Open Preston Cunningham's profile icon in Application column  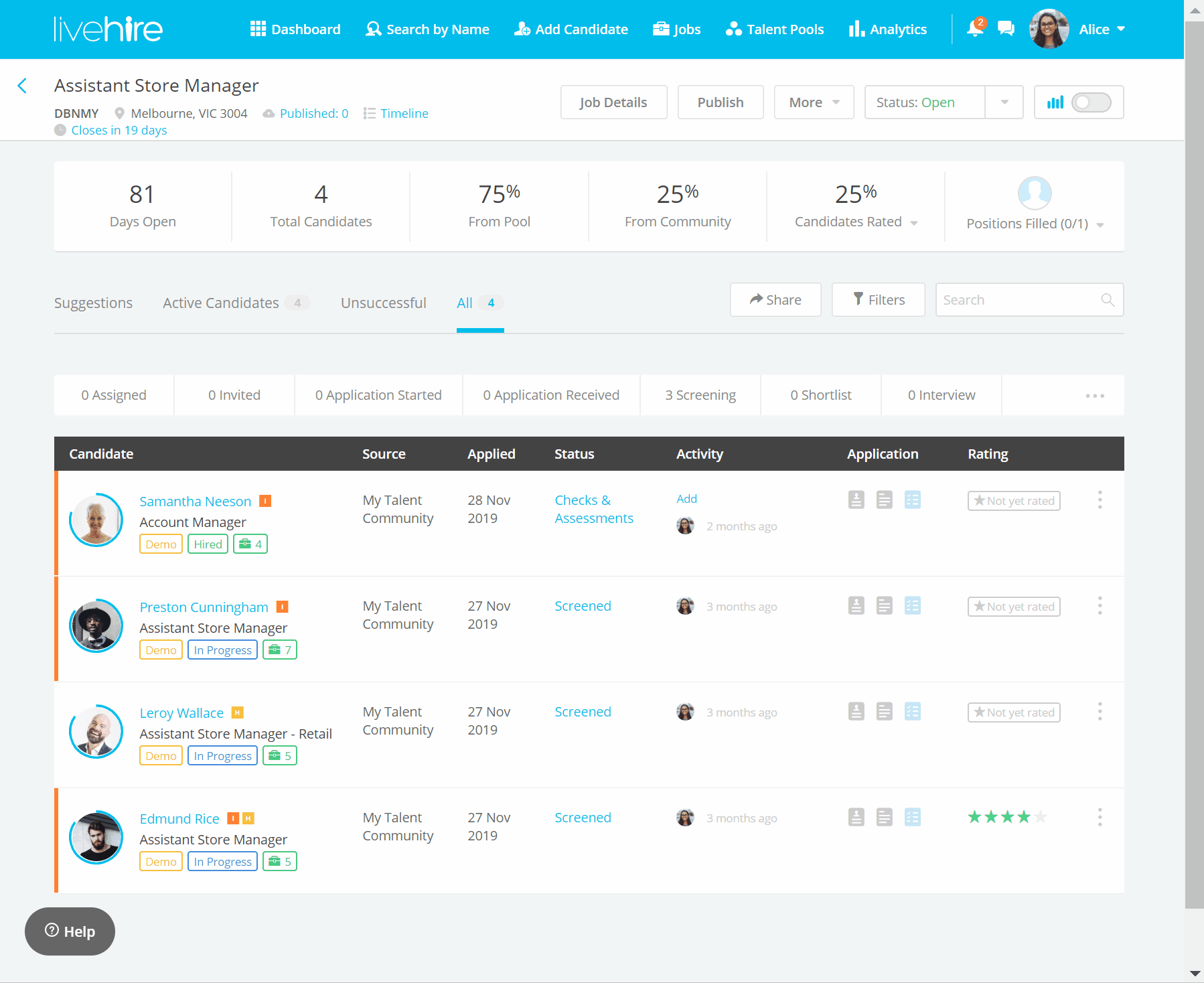(x=856, y=605)
